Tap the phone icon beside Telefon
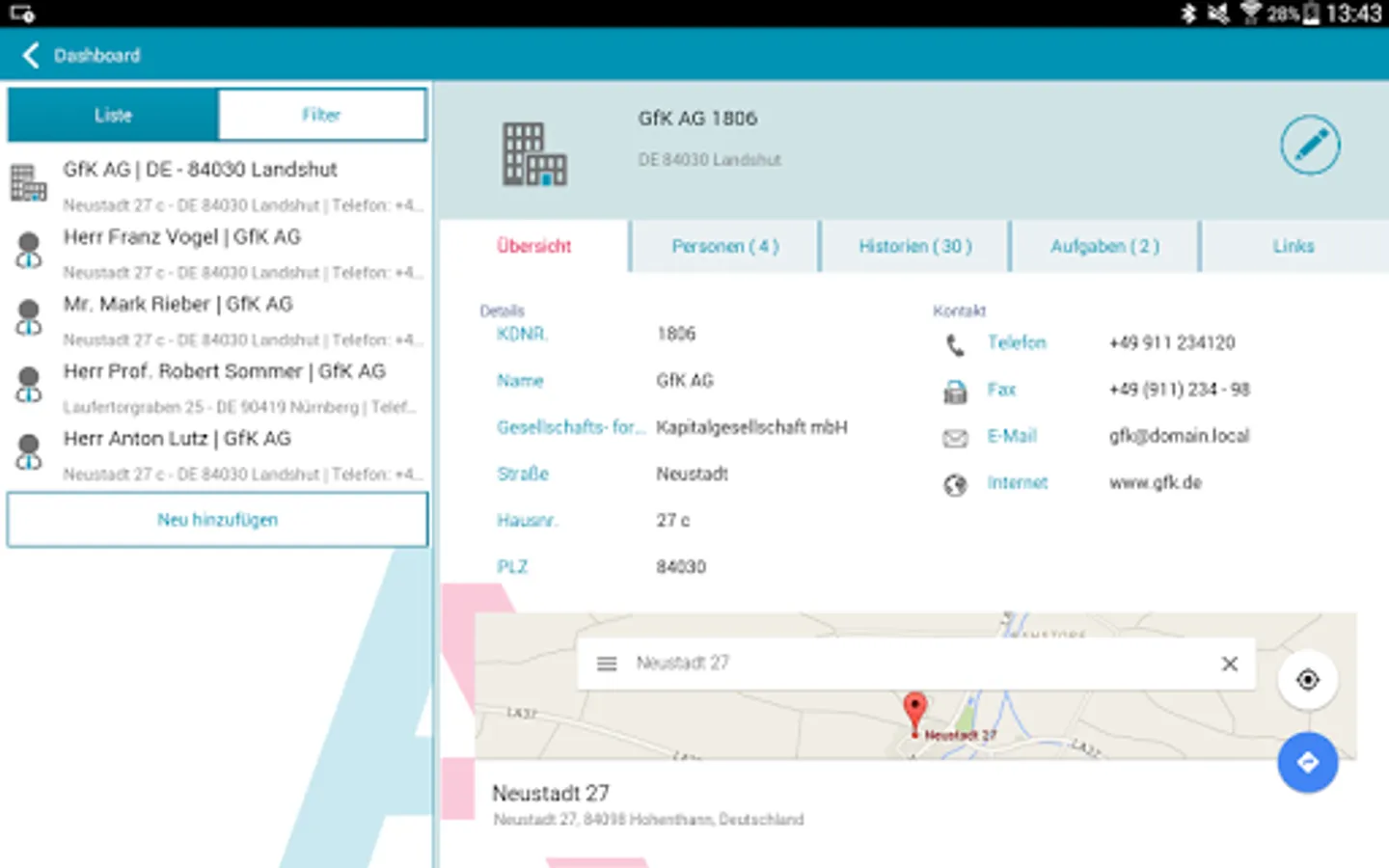 (955, 344)
